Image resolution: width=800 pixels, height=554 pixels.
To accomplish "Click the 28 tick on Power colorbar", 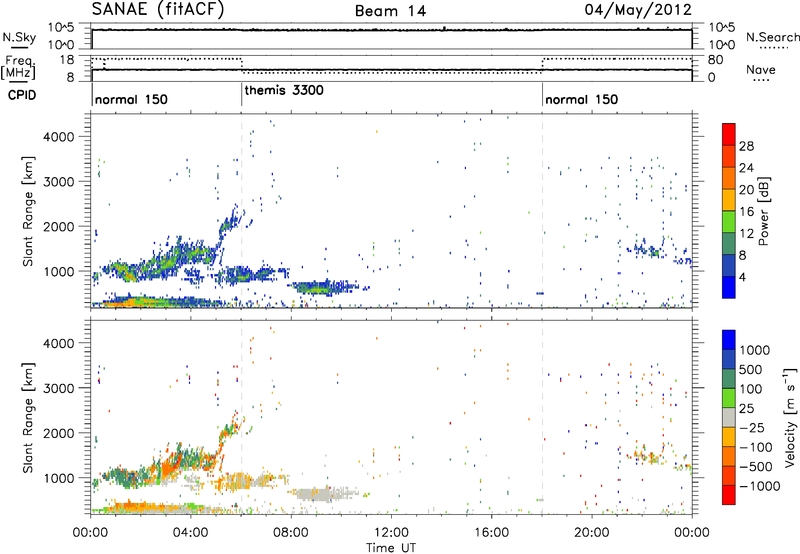I will 746,146.
